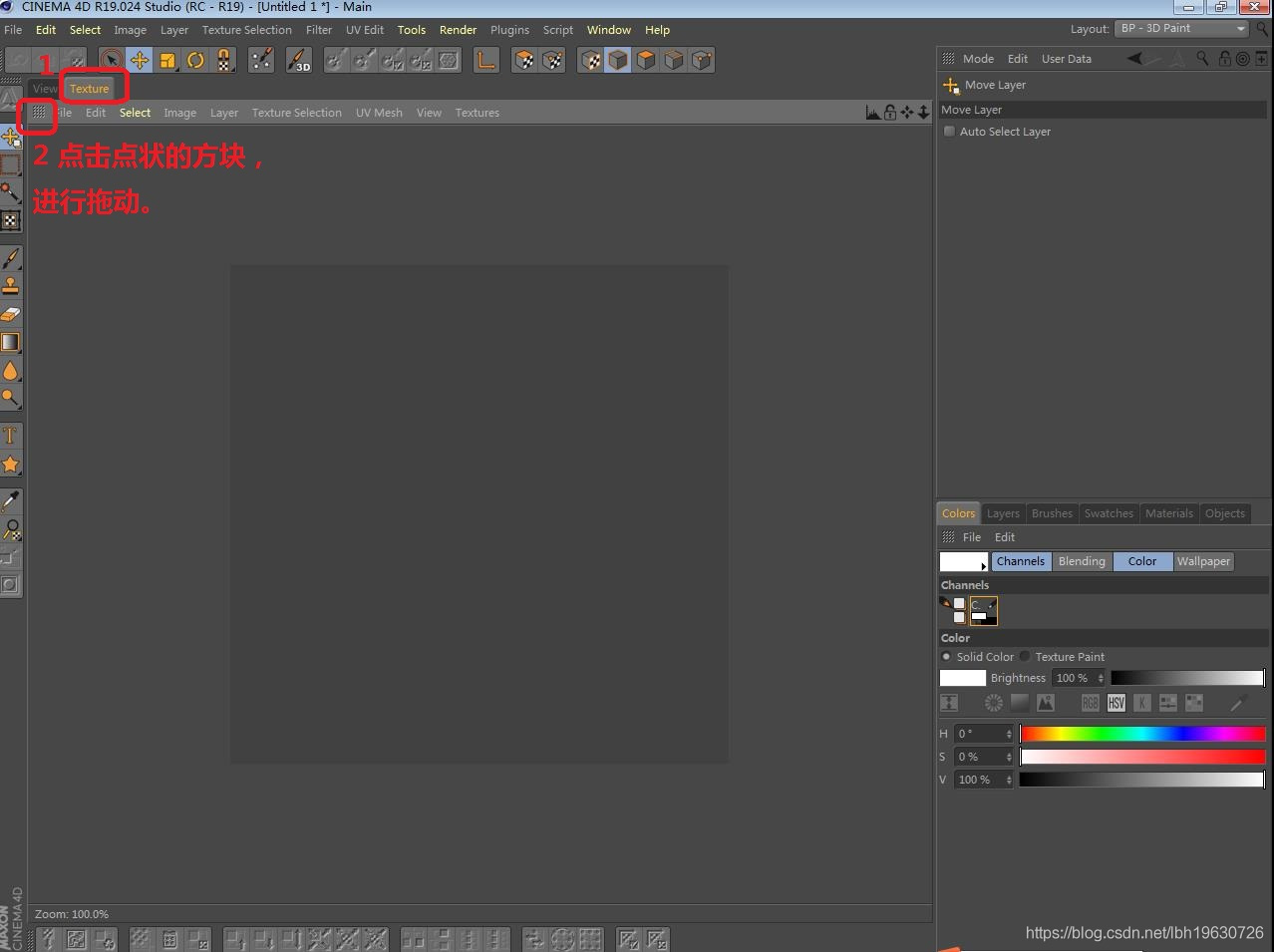Select the Smudge droplet tool

[11, 371]
